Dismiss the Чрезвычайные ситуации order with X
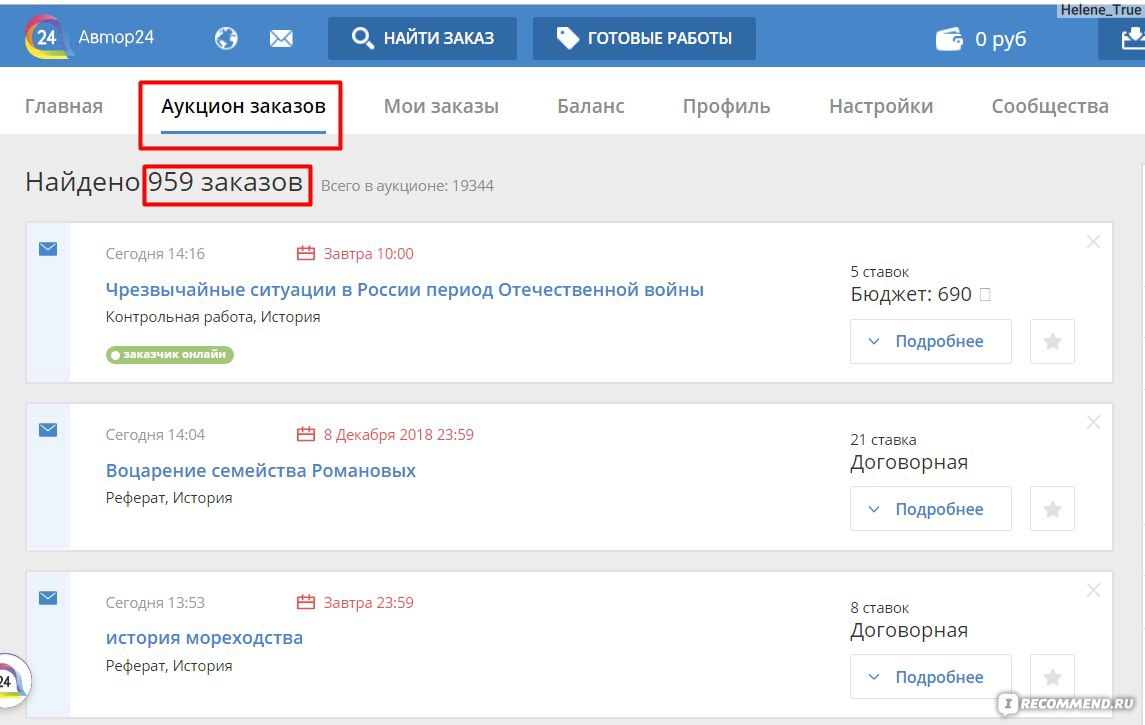Screen dimensions: 1145x725 1093,241
